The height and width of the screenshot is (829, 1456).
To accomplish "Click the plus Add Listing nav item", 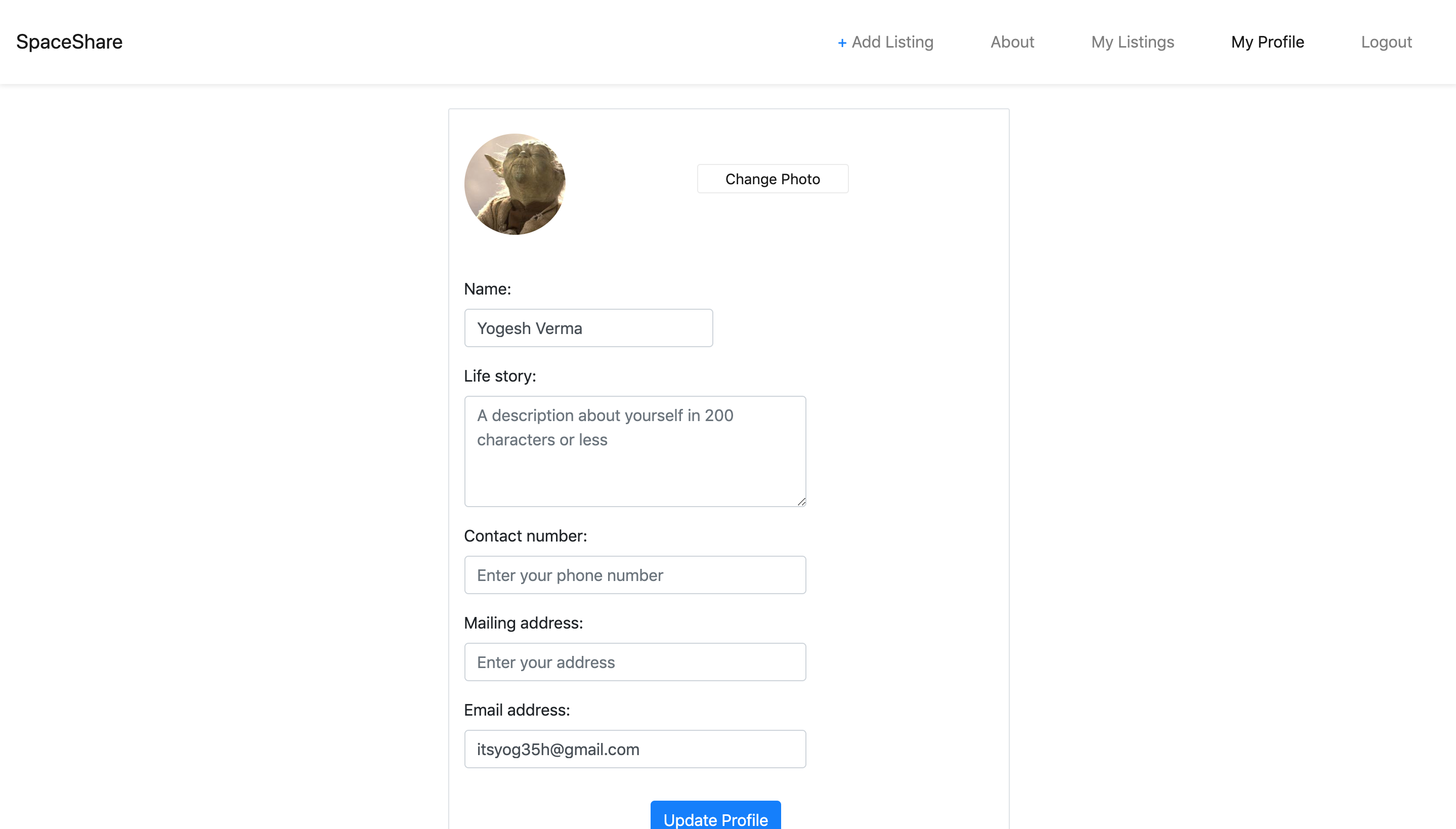I will point(885,42).
